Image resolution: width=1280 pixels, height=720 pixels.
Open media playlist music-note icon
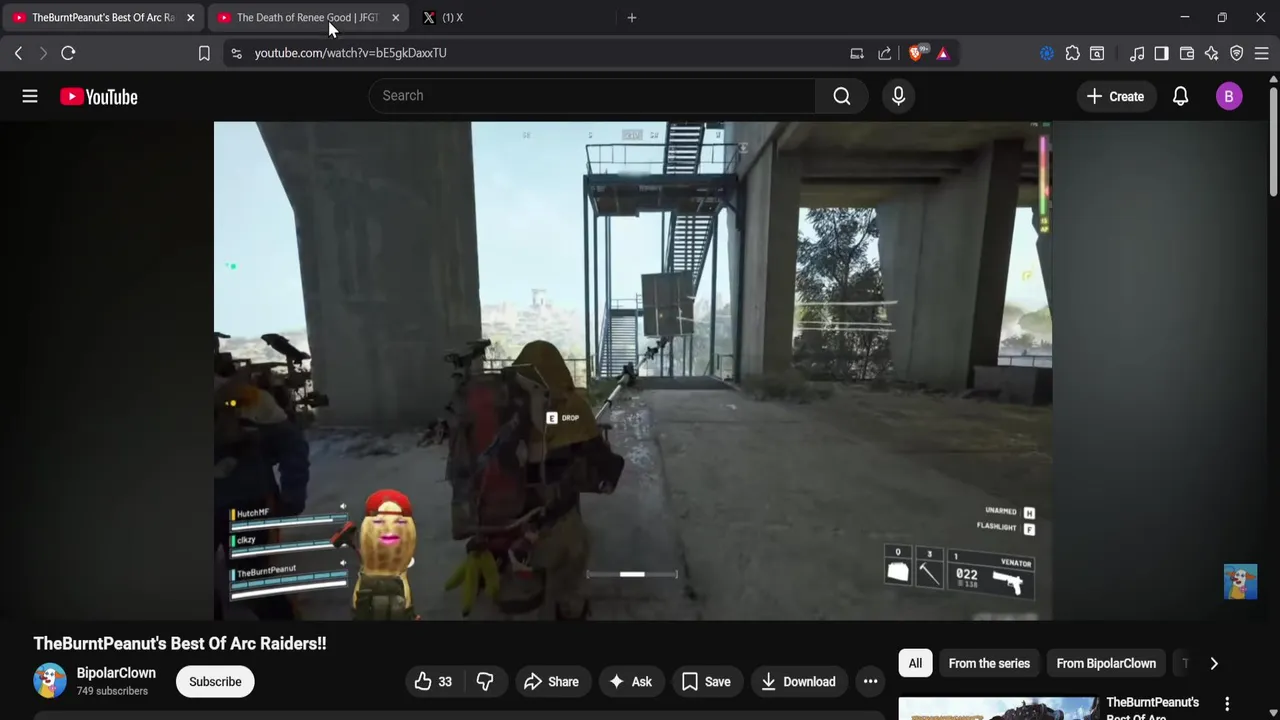pos(1137,53)
